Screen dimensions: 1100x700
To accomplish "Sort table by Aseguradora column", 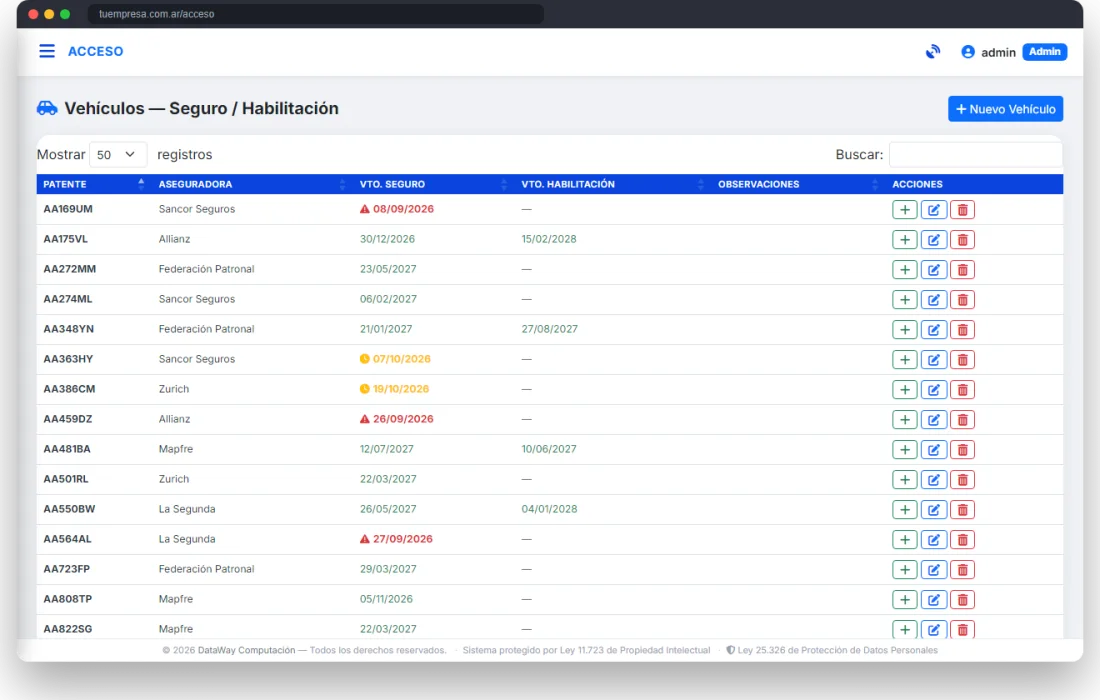I will 253,184.
